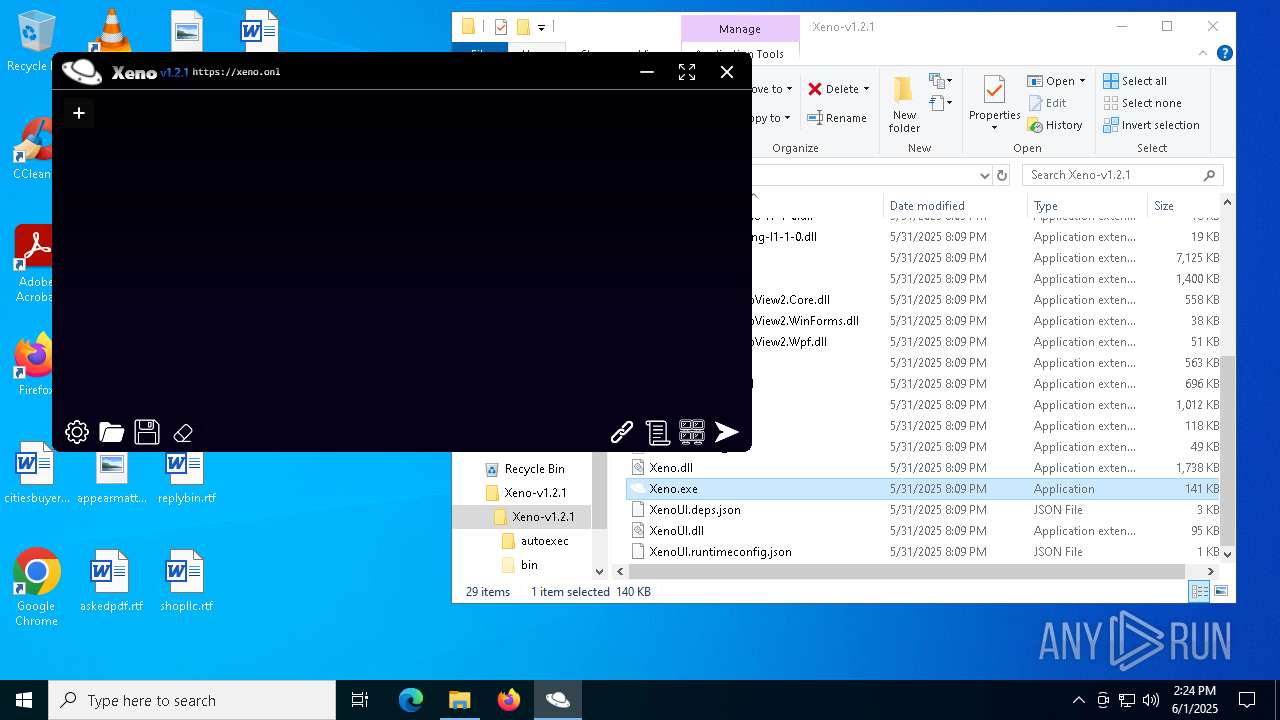The image size is (1280, 720).
Task: Launch Edge from taskbar
Action: (x=411, y=700)
